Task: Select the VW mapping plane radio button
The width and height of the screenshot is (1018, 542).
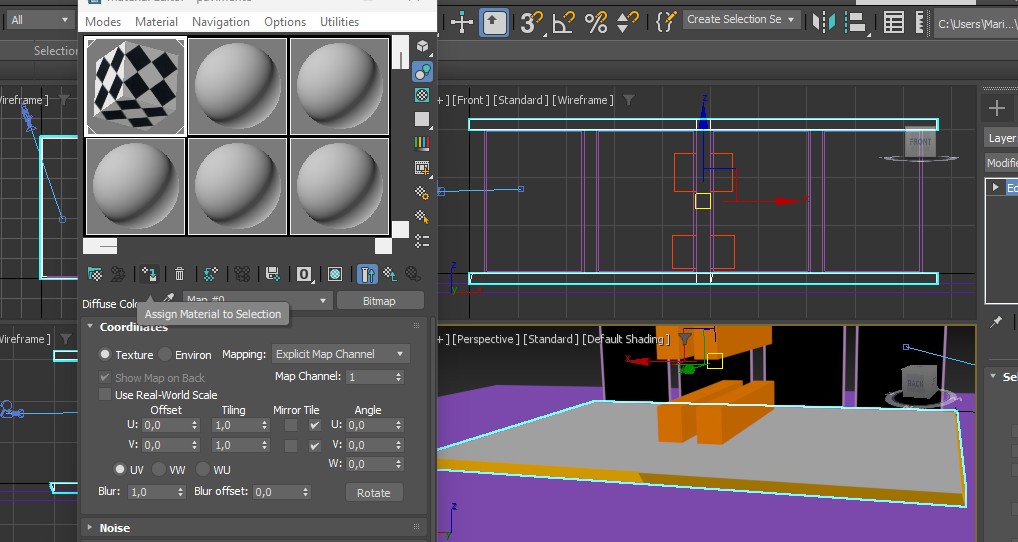Action: (x=160, y=469)
